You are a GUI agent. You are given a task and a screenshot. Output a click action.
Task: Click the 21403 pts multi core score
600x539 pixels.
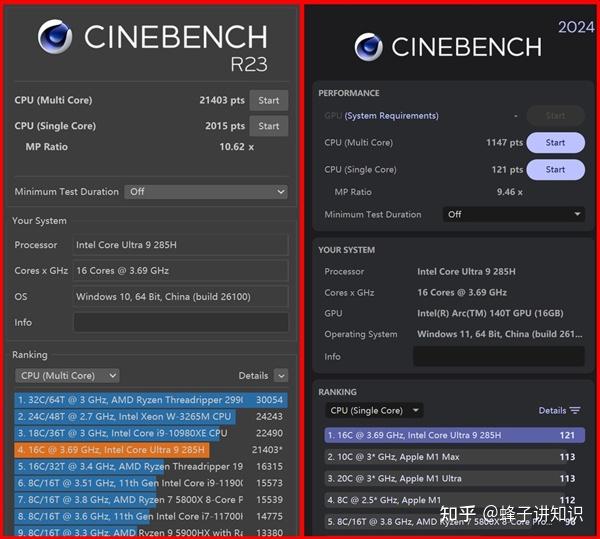[222, 101]
